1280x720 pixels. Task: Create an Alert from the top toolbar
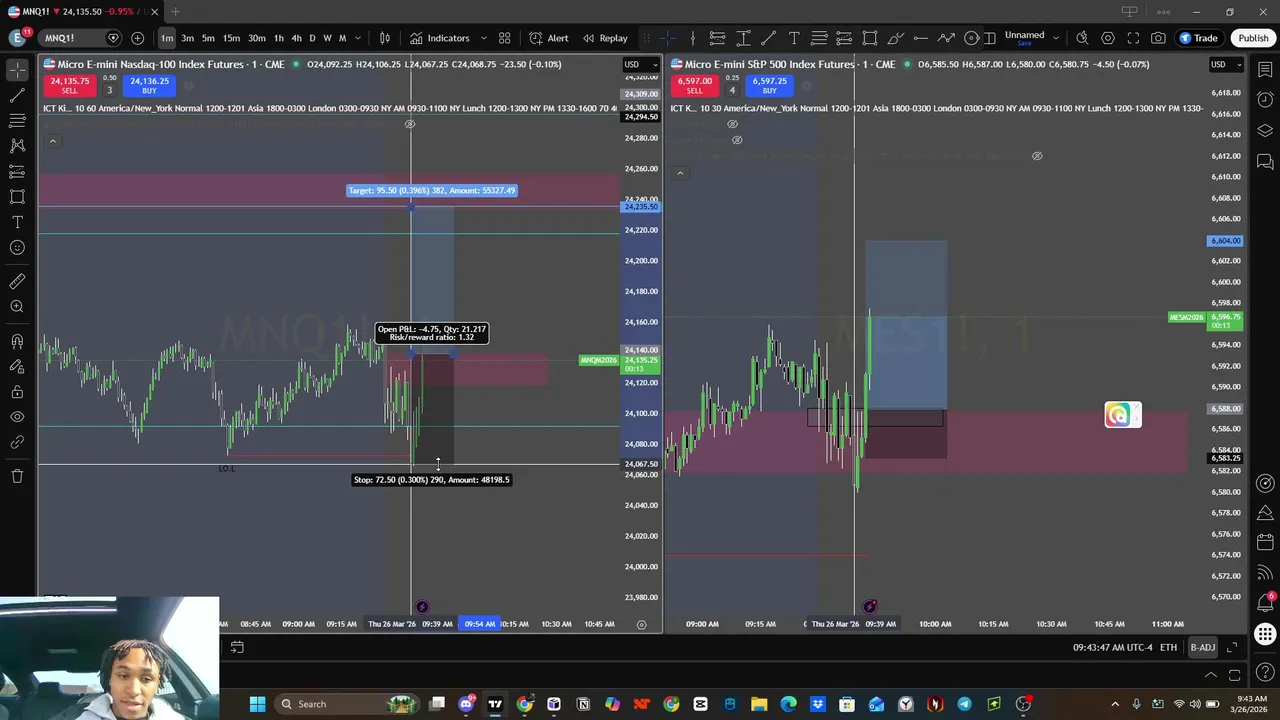pos(549,38)
